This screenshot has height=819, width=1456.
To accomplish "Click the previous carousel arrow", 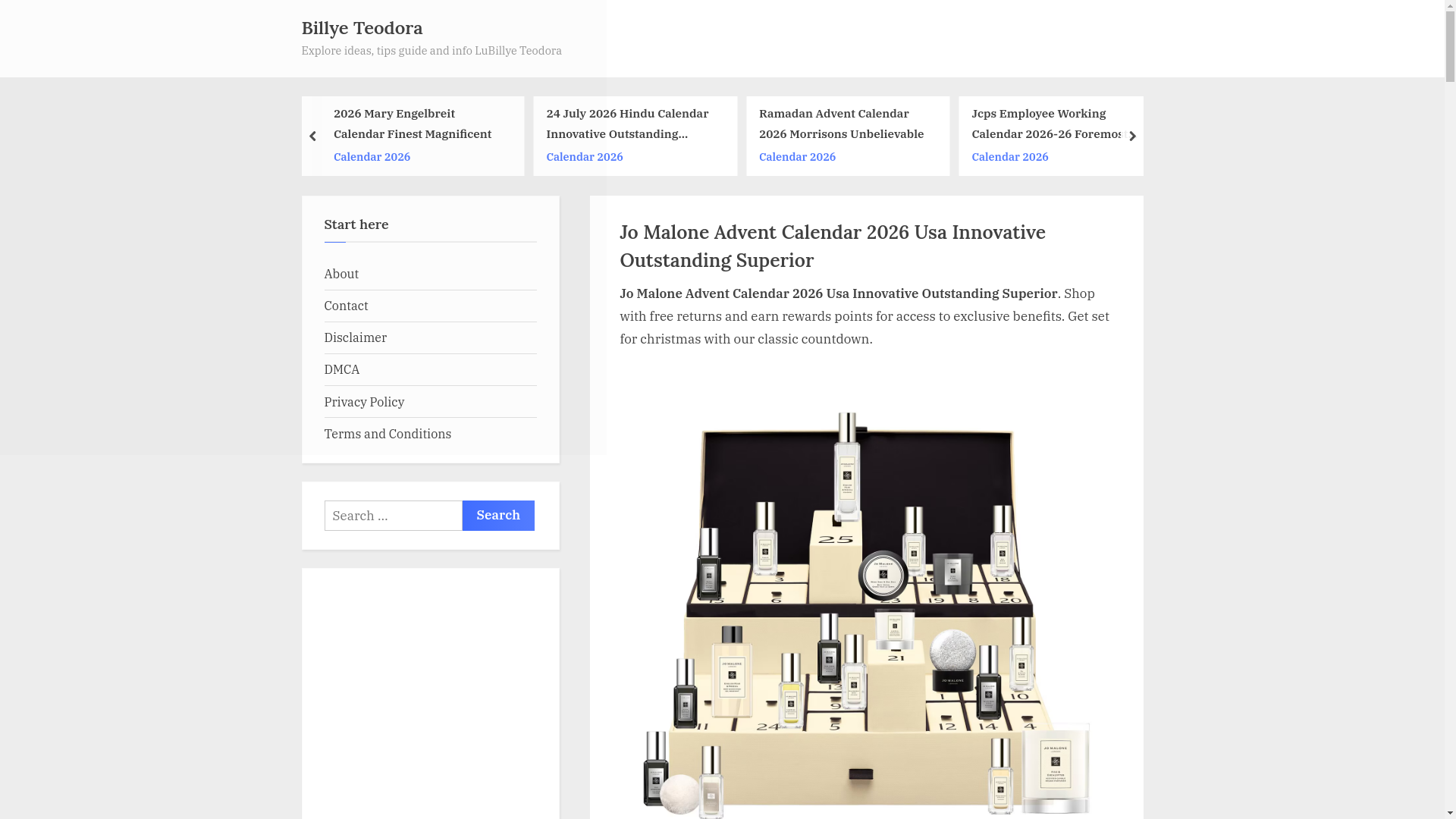I will tap(312, 136).
